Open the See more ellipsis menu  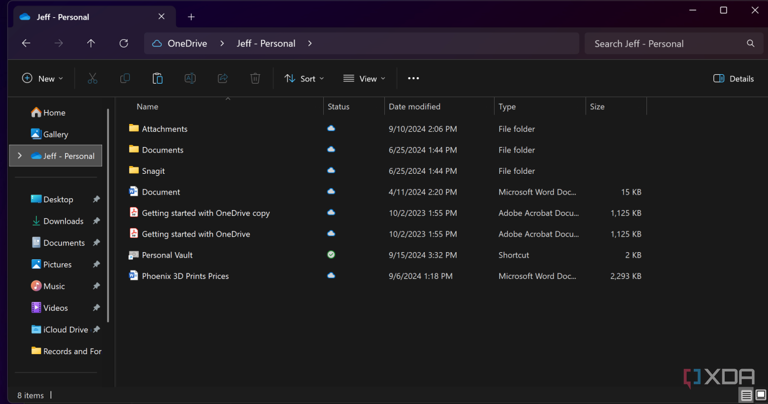point(413,78)
